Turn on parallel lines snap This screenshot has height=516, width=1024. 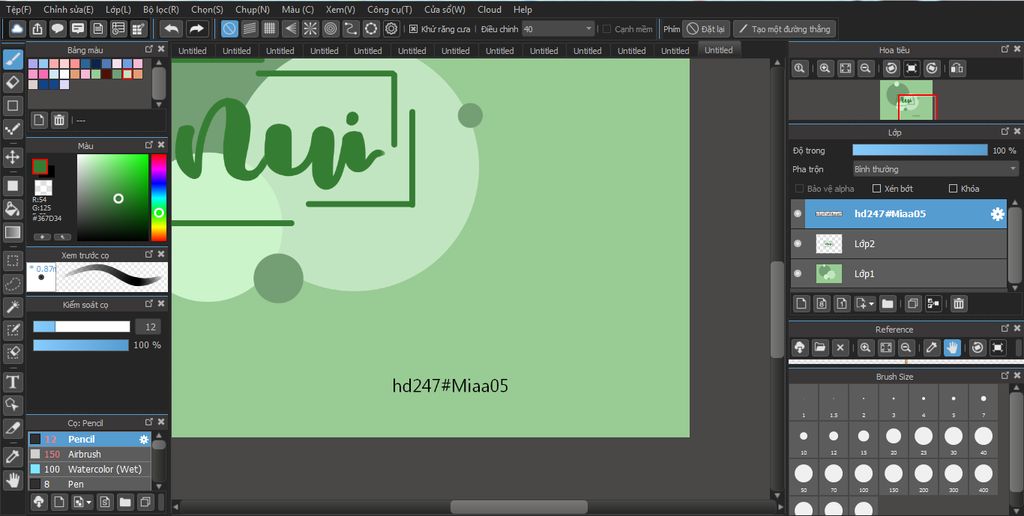coord(249,29)
